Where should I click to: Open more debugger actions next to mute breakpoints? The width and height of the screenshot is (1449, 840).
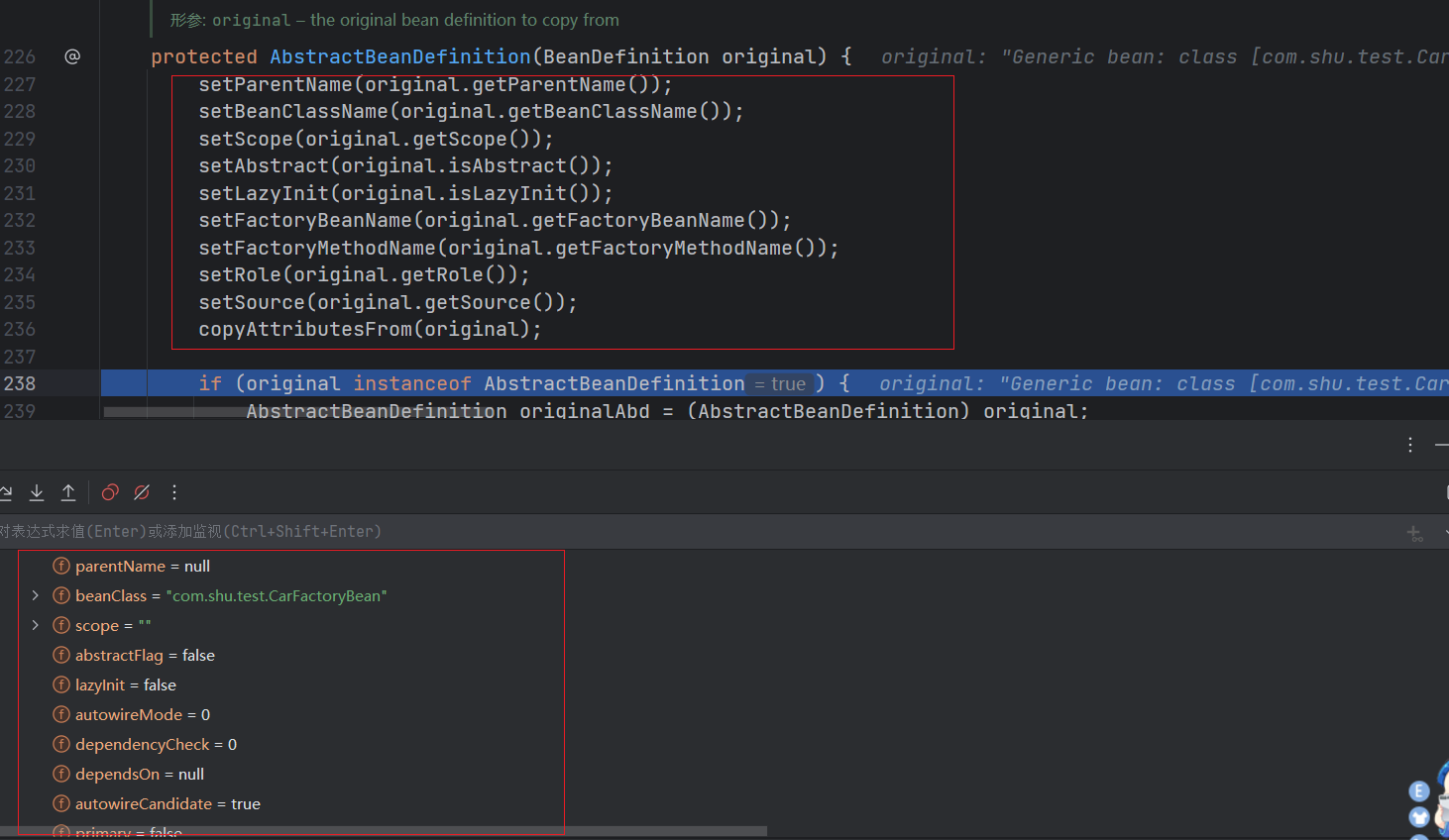(174, 492)
